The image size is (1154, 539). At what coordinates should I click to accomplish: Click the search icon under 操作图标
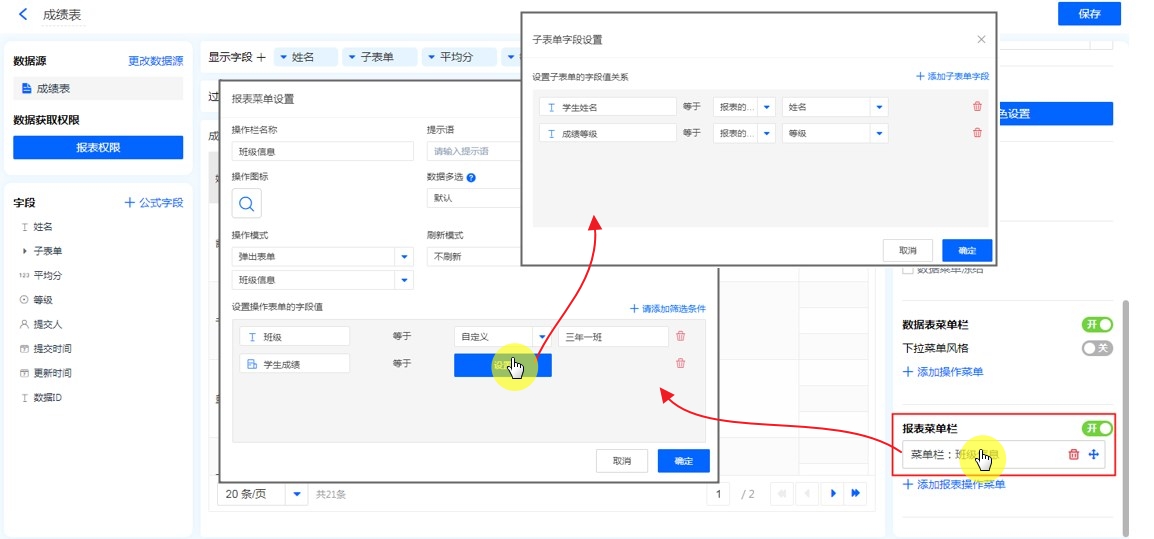click(247, 203)
